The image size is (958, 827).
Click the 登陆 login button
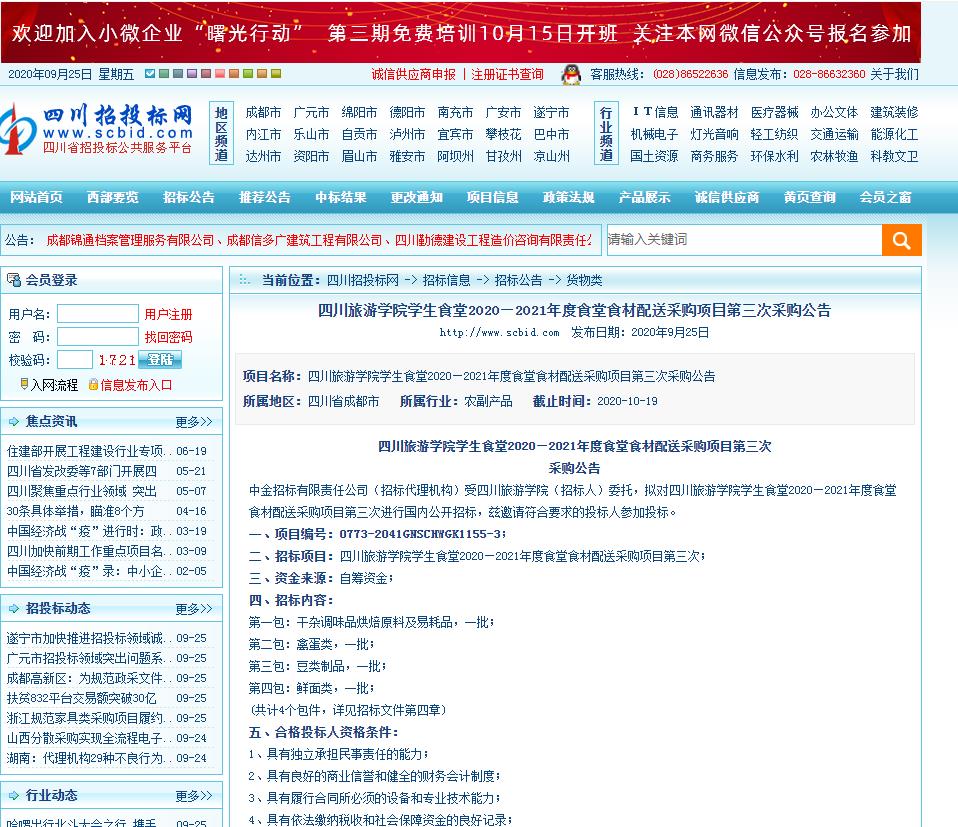(160, 360)
